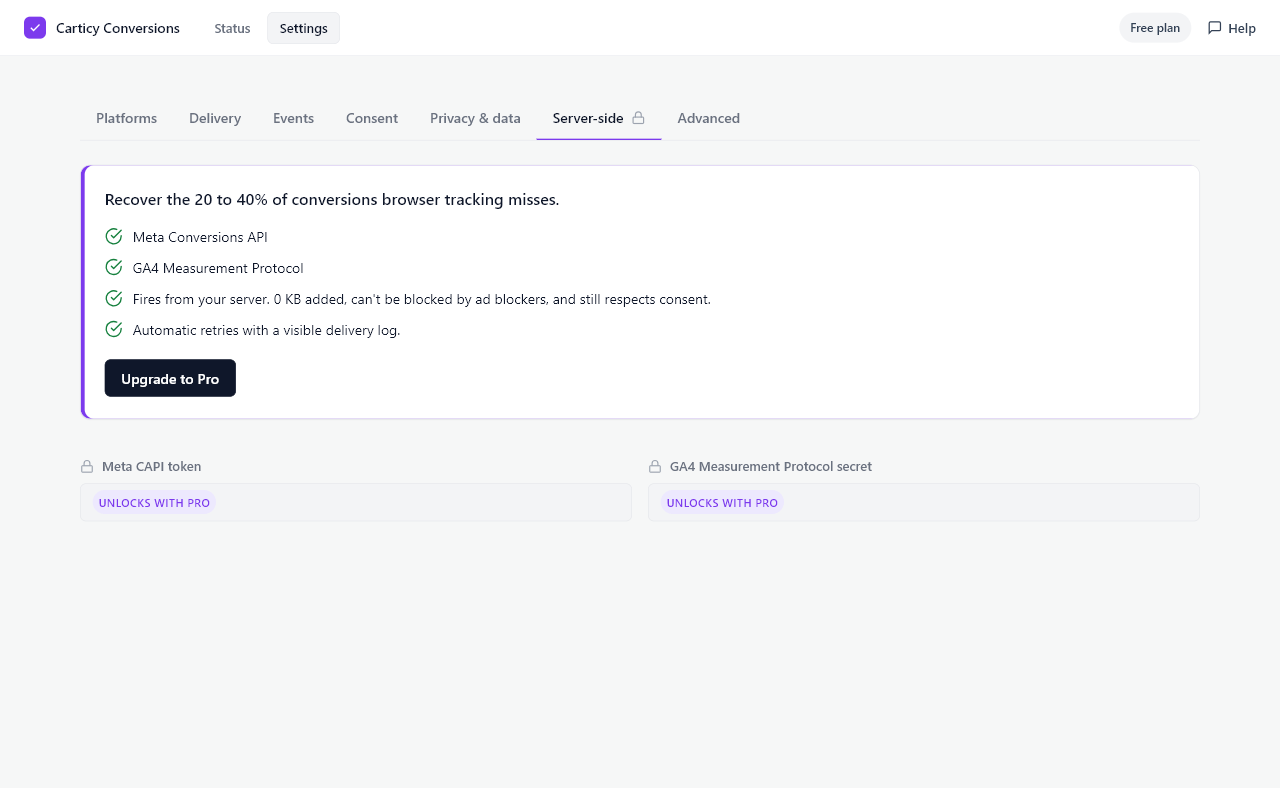1280x788 pixels.
Task: Select the Privacy & data tab
Action: pos(475,118)
